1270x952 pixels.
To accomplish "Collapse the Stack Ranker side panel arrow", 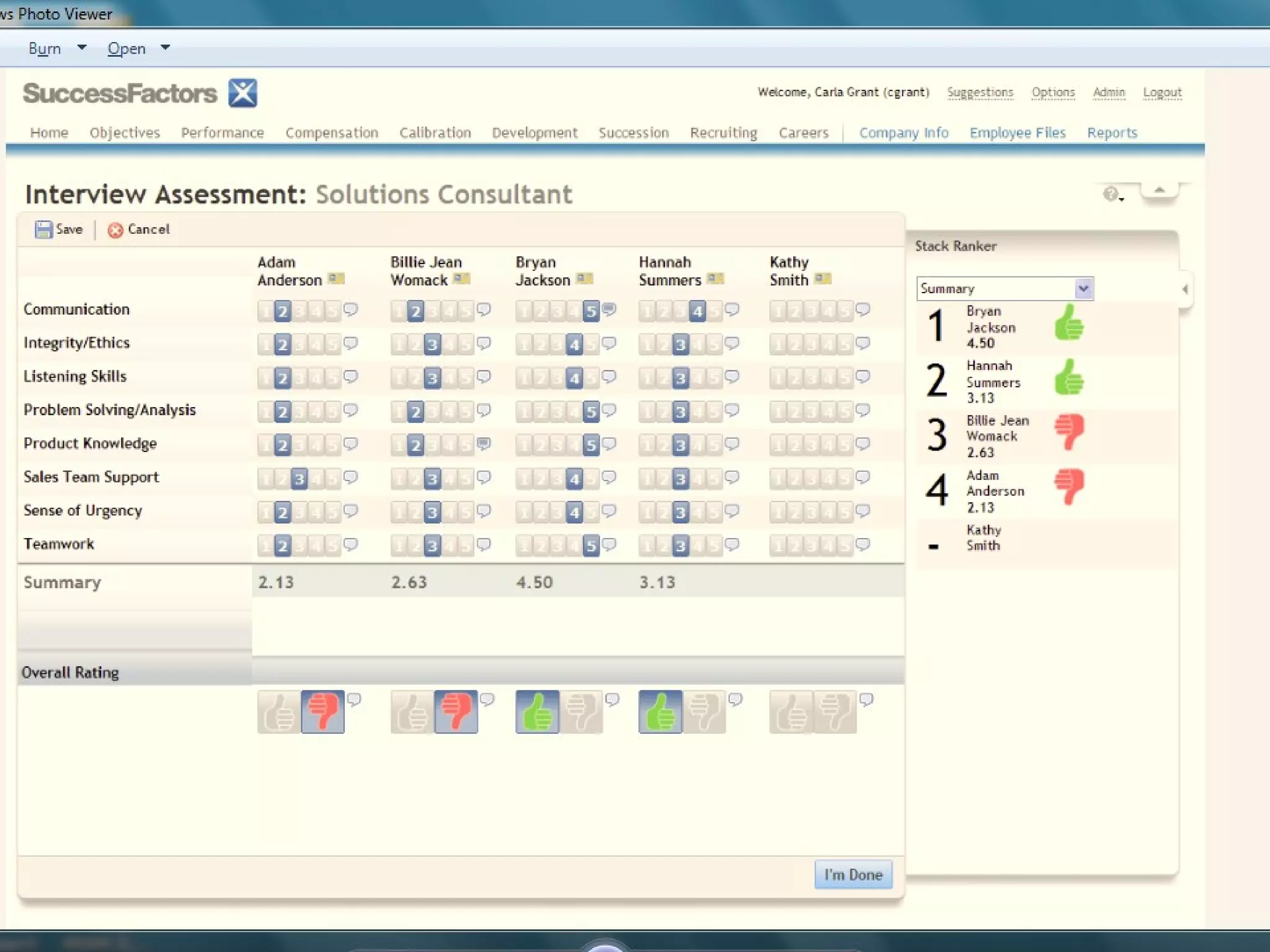I will click(1185, 289).
